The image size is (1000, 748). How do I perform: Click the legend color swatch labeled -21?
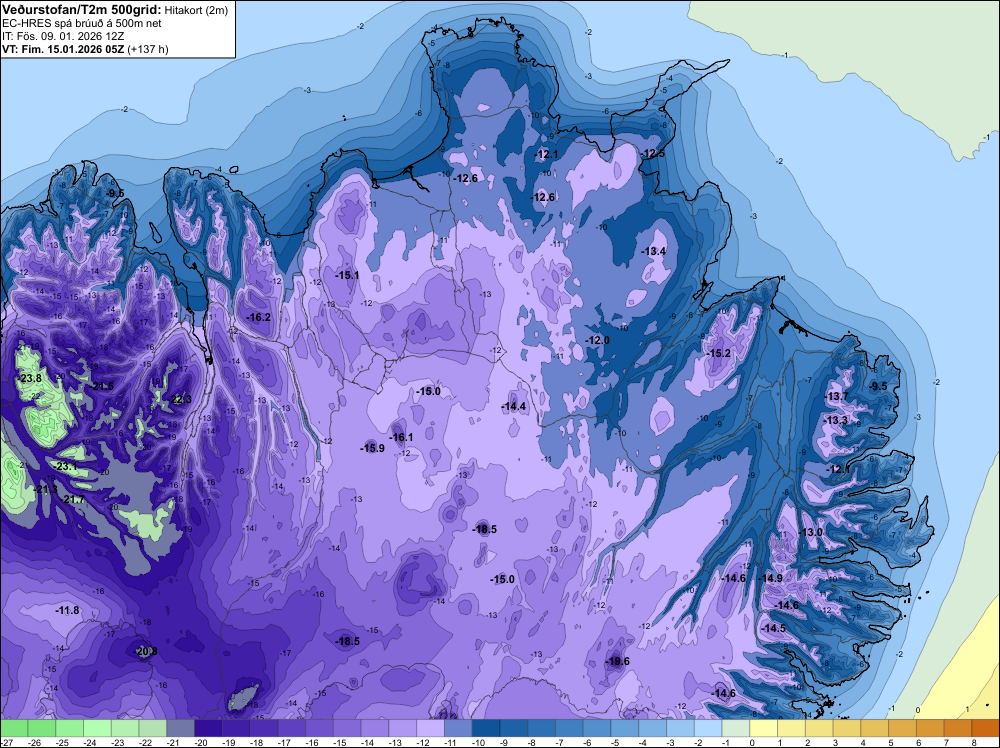pos(180,728)
